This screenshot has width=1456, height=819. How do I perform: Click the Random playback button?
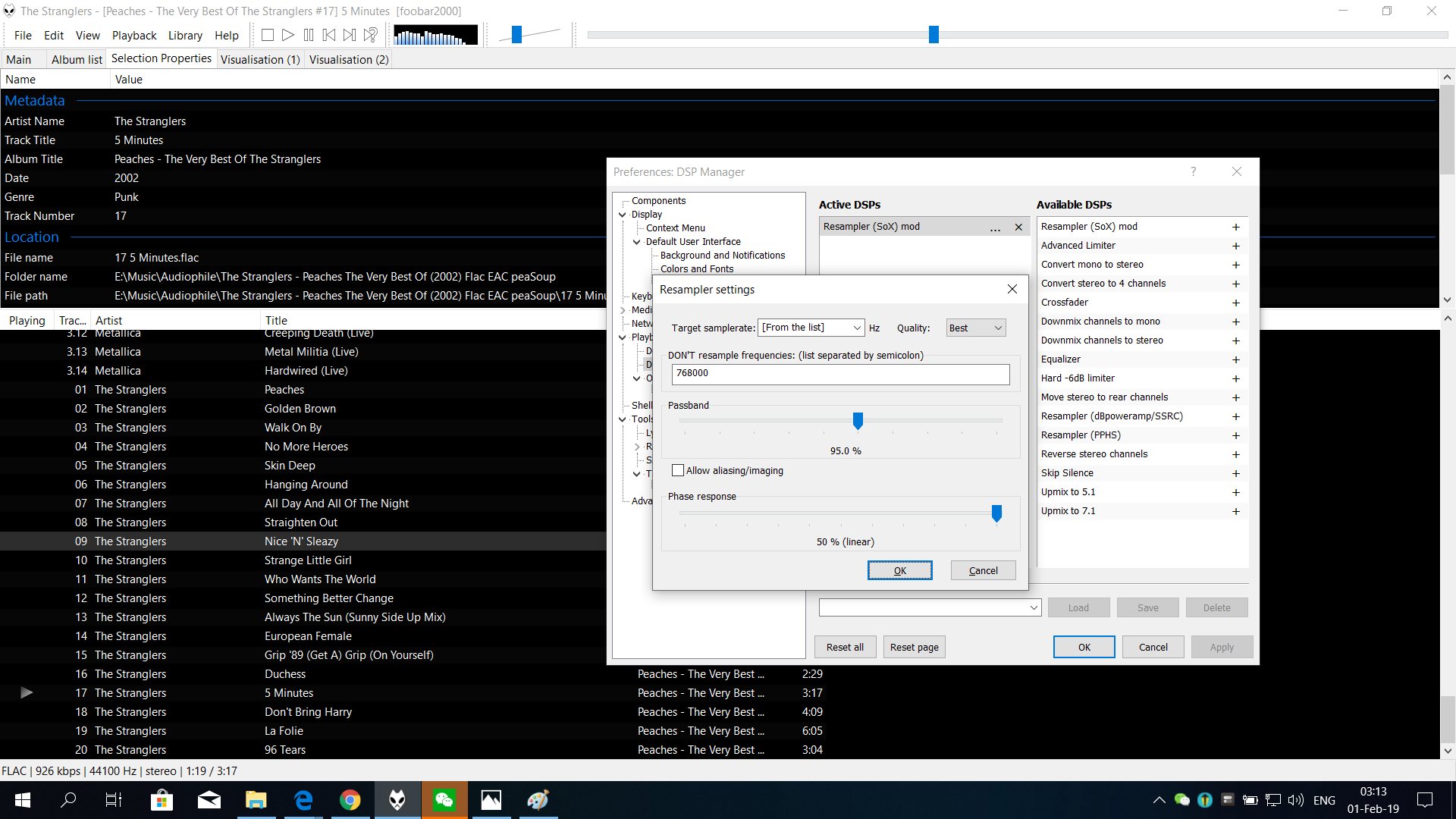(371, 35)
